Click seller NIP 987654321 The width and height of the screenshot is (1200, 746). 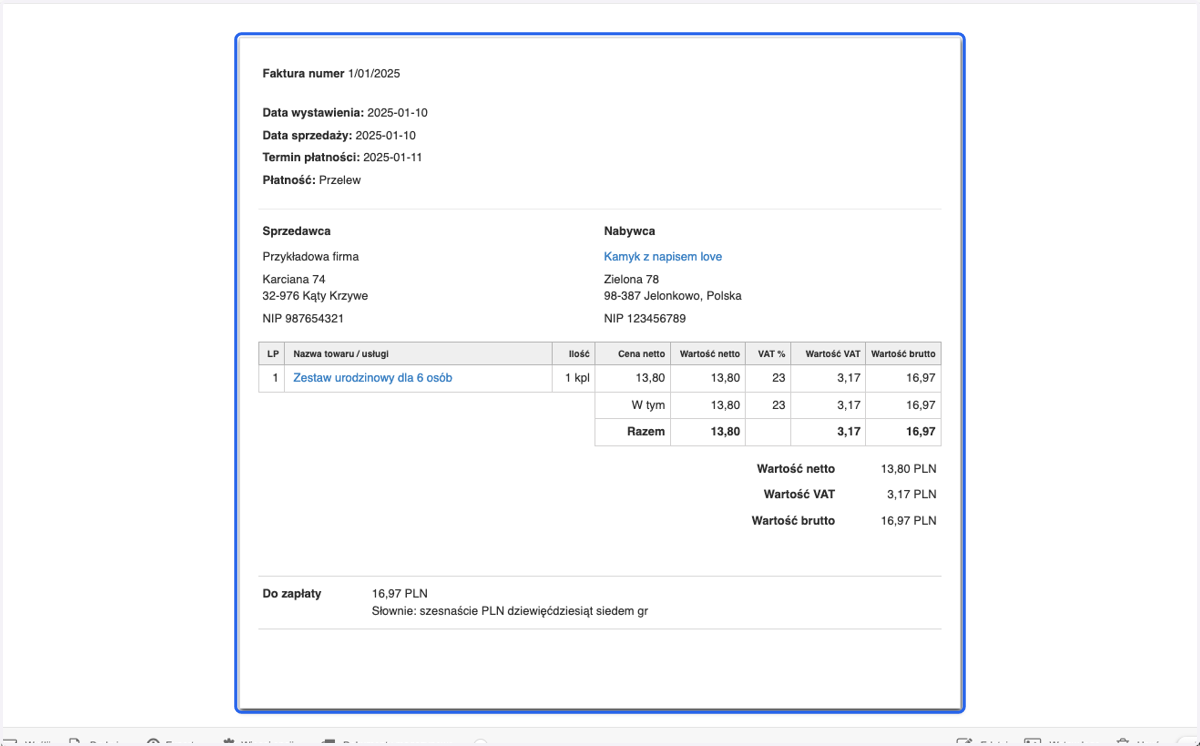tap(303, 319)
